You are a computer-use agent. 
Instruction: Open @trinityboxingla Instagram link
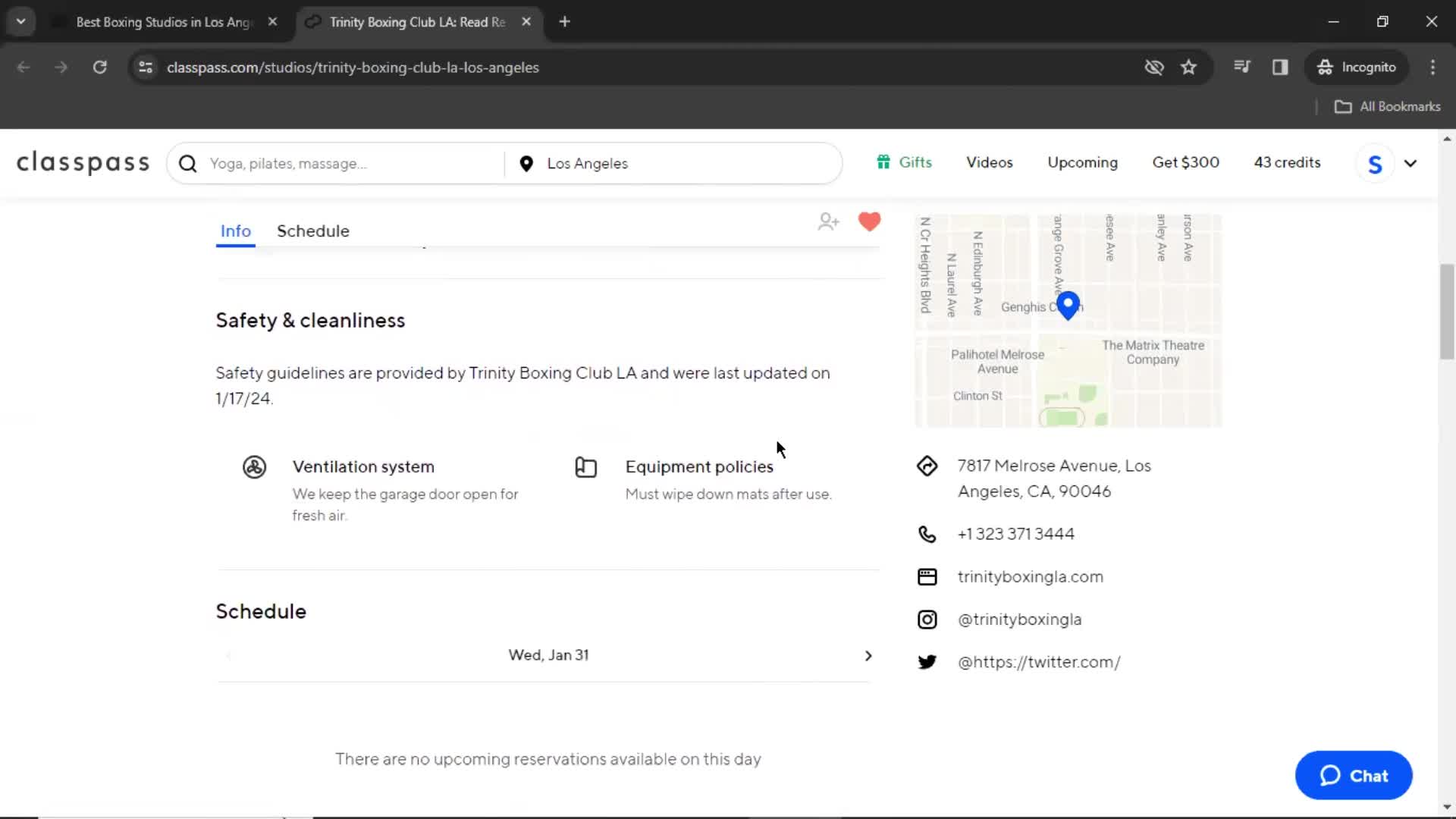pos(1019,620)
